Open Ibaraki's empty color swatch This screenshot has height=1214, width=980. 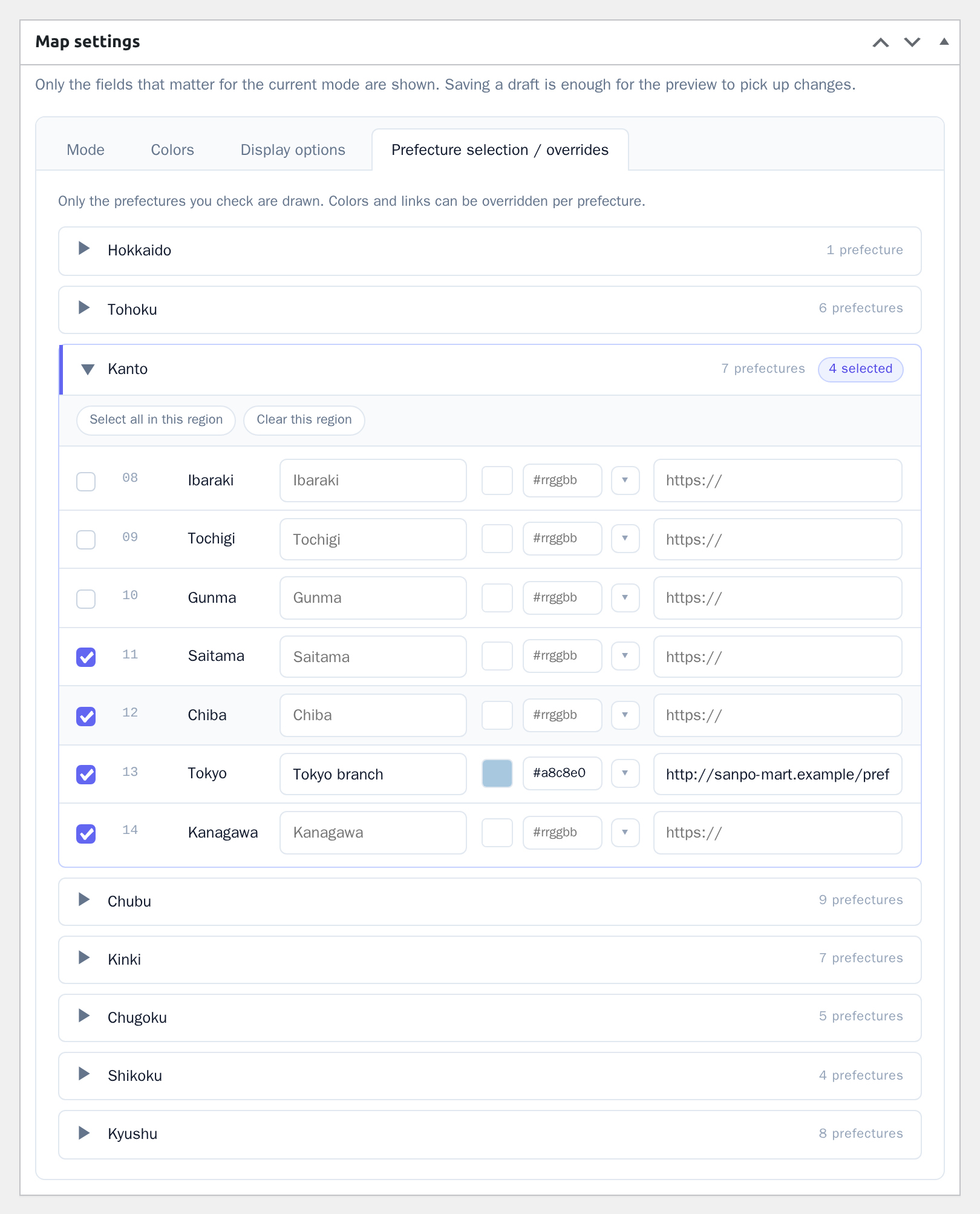tap(497, 481)
